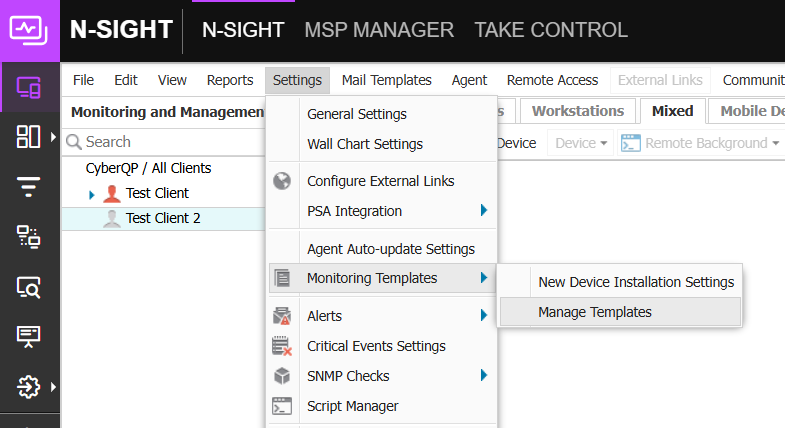Screen dimensions: 785x428
Task: Switch to TAKE CONTROL
Action: pos(551,30)
